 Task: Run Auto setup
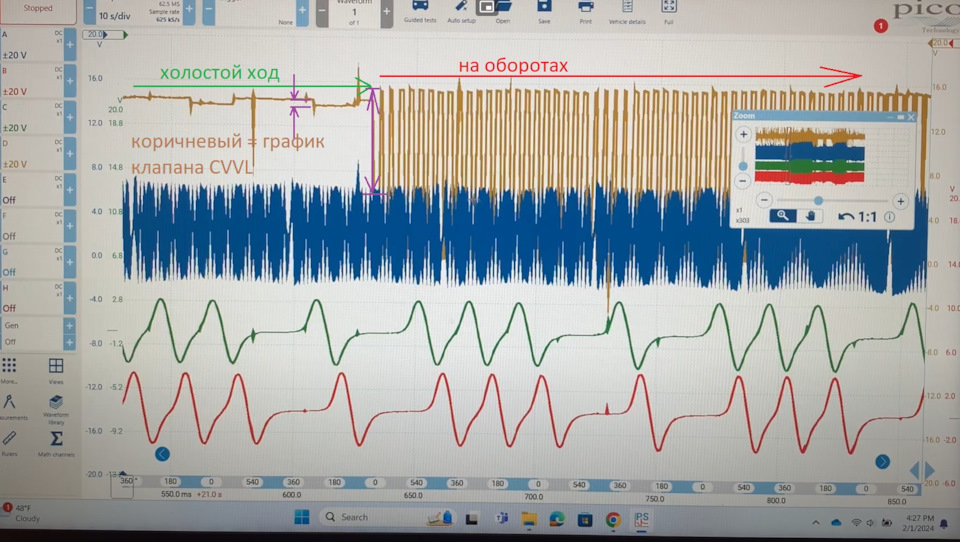(461, 11)
